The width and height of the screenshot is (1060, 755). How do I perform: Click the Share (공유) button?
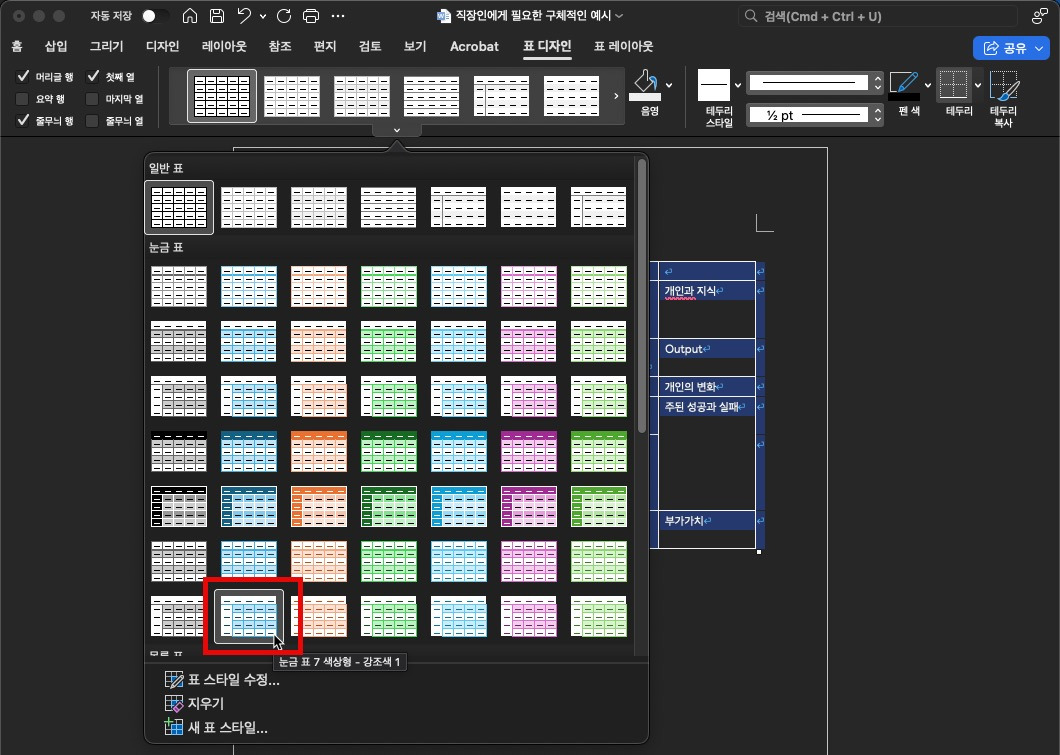[x=1011, y=48]
